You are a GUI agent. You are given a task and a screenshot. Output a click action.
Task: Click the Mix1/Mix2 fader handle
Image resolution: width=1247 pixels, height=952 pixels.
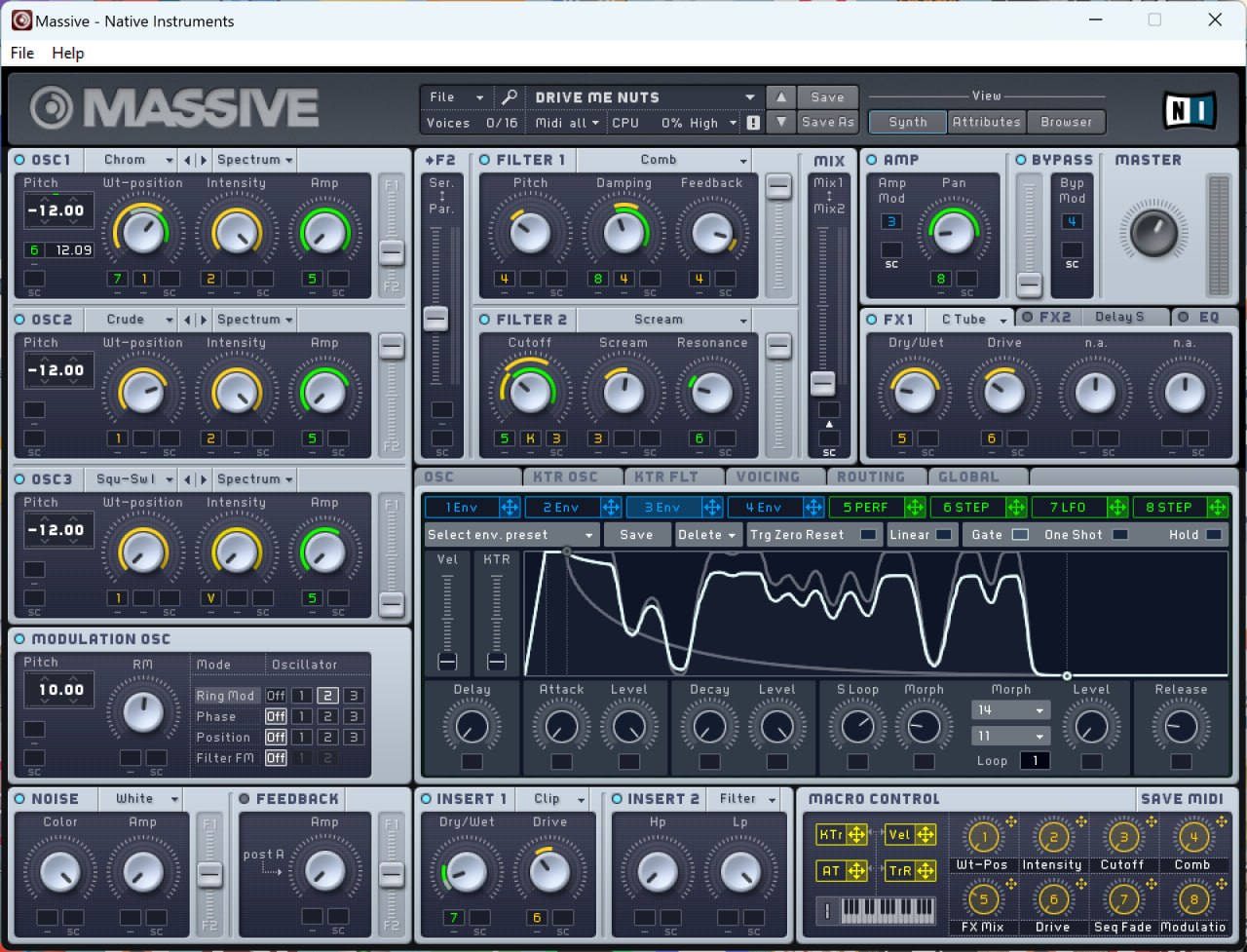pyautogui.click(x=823, y=383)
